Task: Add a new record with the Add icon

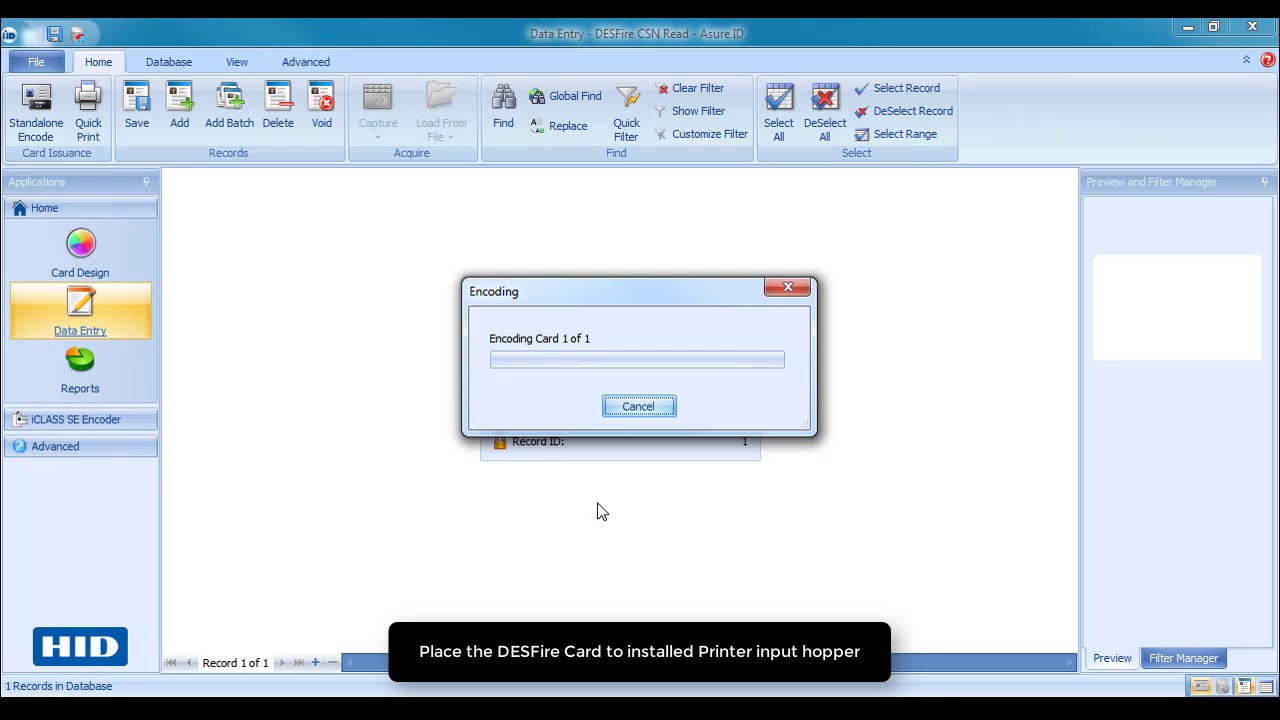Action: coord(179,98)
